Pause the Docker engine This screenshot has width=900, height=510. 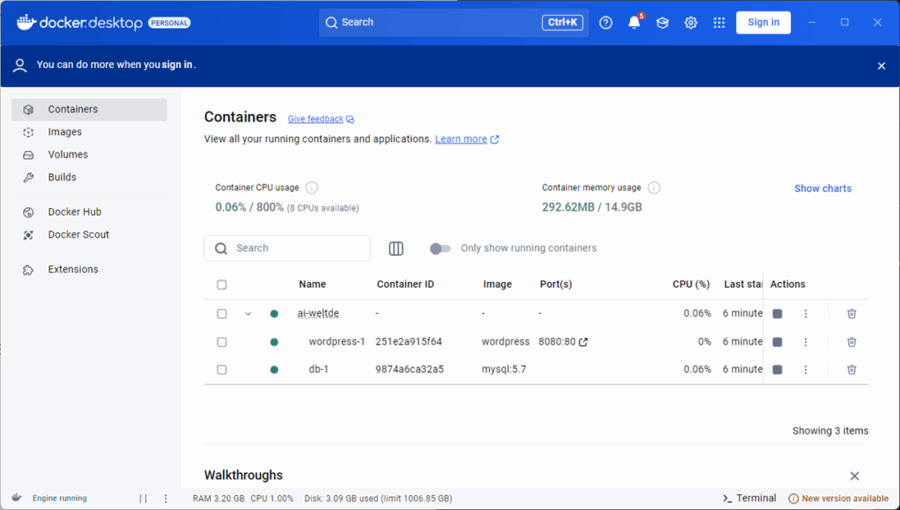click(143, 499)
